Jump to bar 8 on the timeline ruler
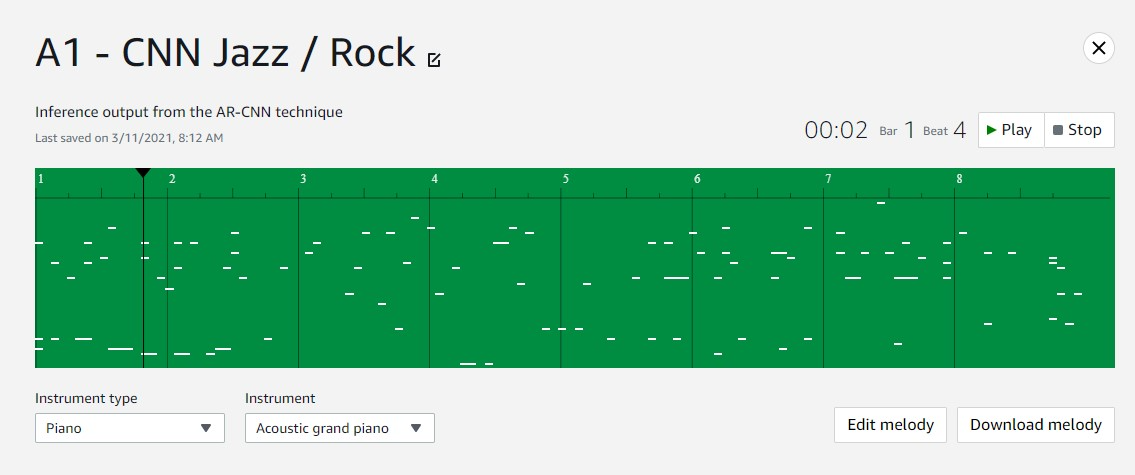This screenshot has width=1135, height=475. click(x=959, y=179)
